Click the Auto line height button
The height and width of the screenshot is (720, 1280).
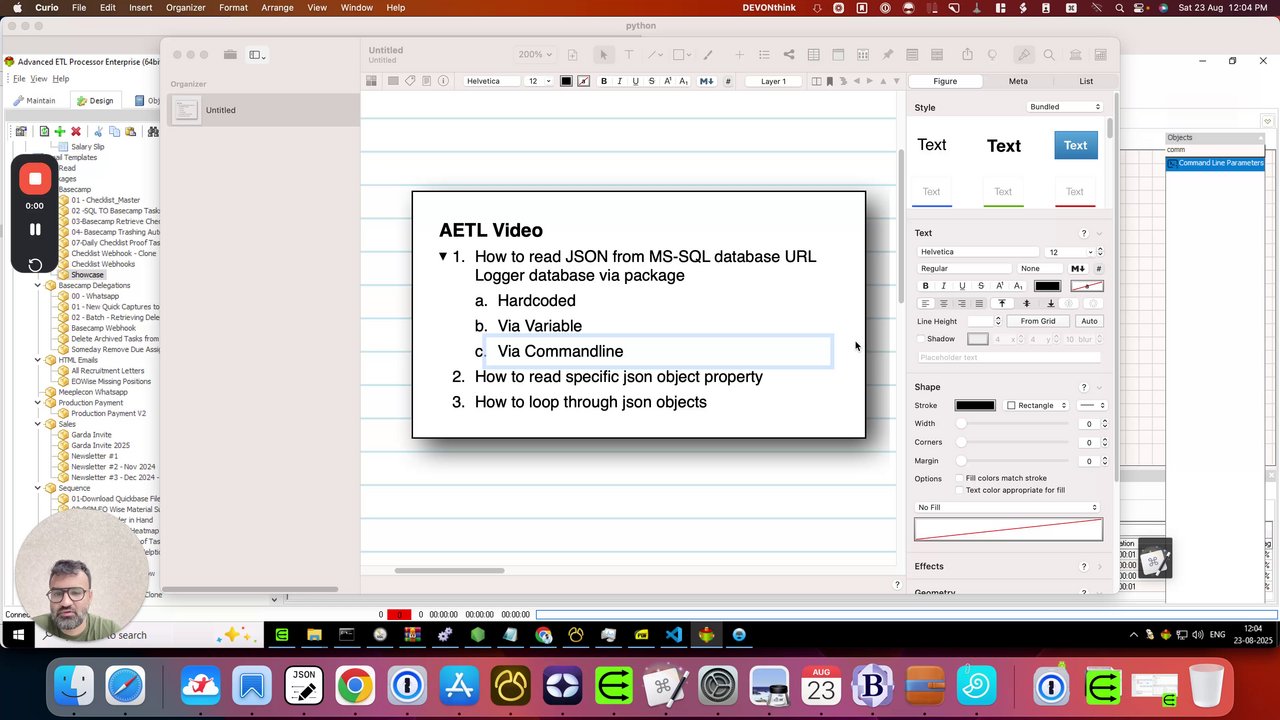tap(1089, 321)
